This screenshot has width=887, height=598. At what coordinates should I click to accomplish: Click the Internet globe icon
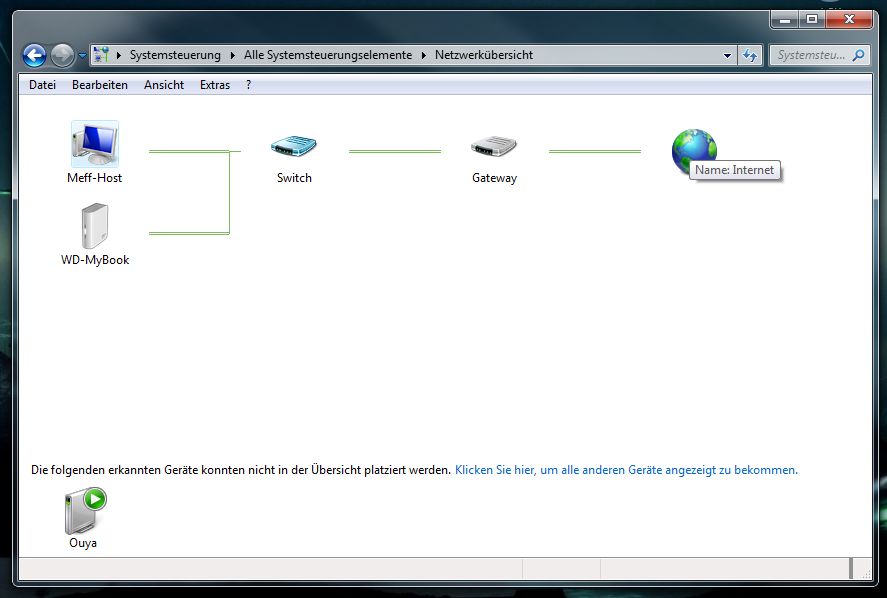coord(693,149)
